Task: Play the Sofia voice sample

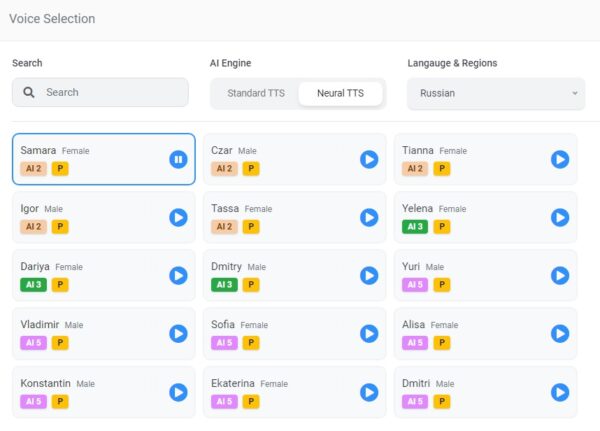Action: tap(369, 333)
